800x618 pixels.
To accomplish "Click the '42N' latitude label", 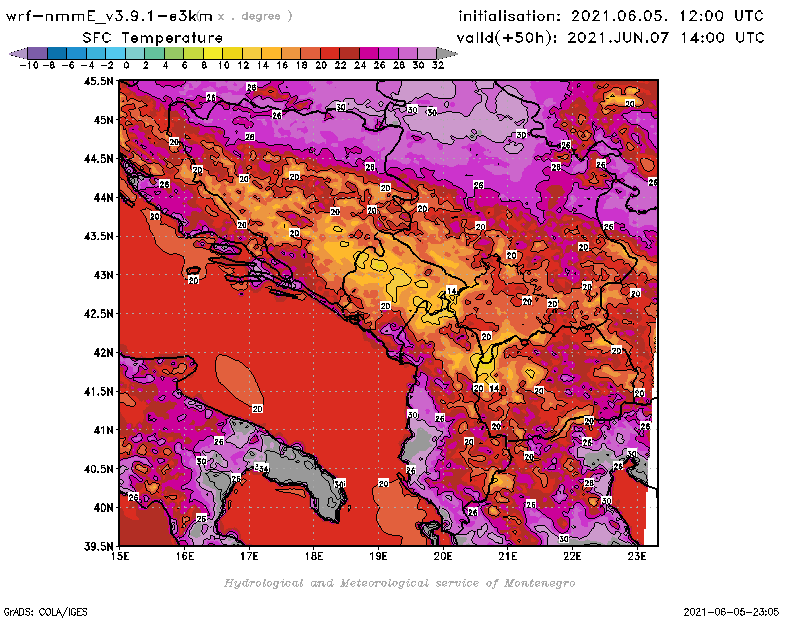I will pos(104,353).
